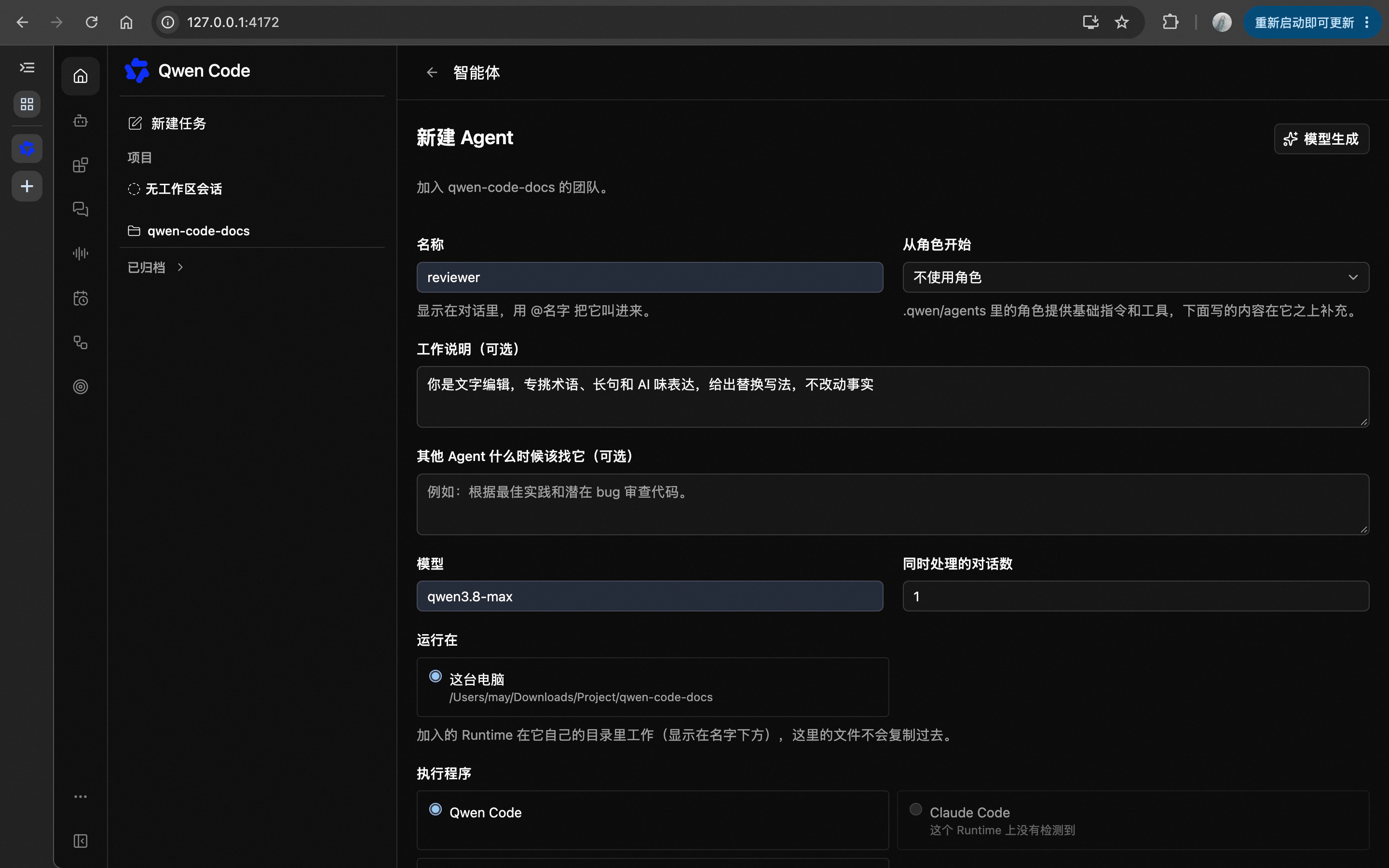Open the workflow nodes icon in rail

pyautogui.click(x=81, y=343)
